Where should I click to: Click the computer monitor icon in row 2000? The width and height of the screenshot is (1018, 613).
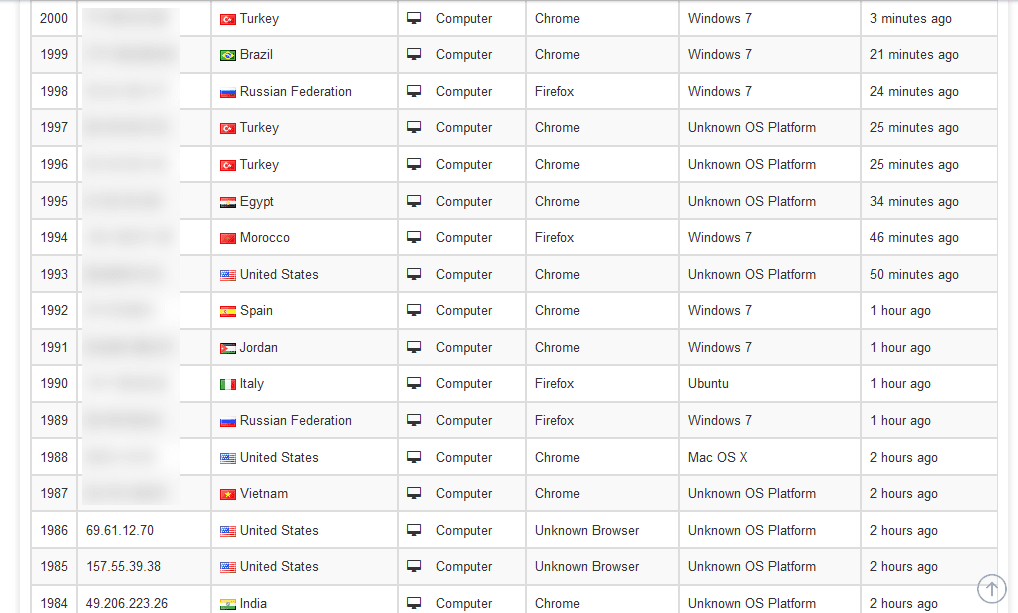point(414,18)
